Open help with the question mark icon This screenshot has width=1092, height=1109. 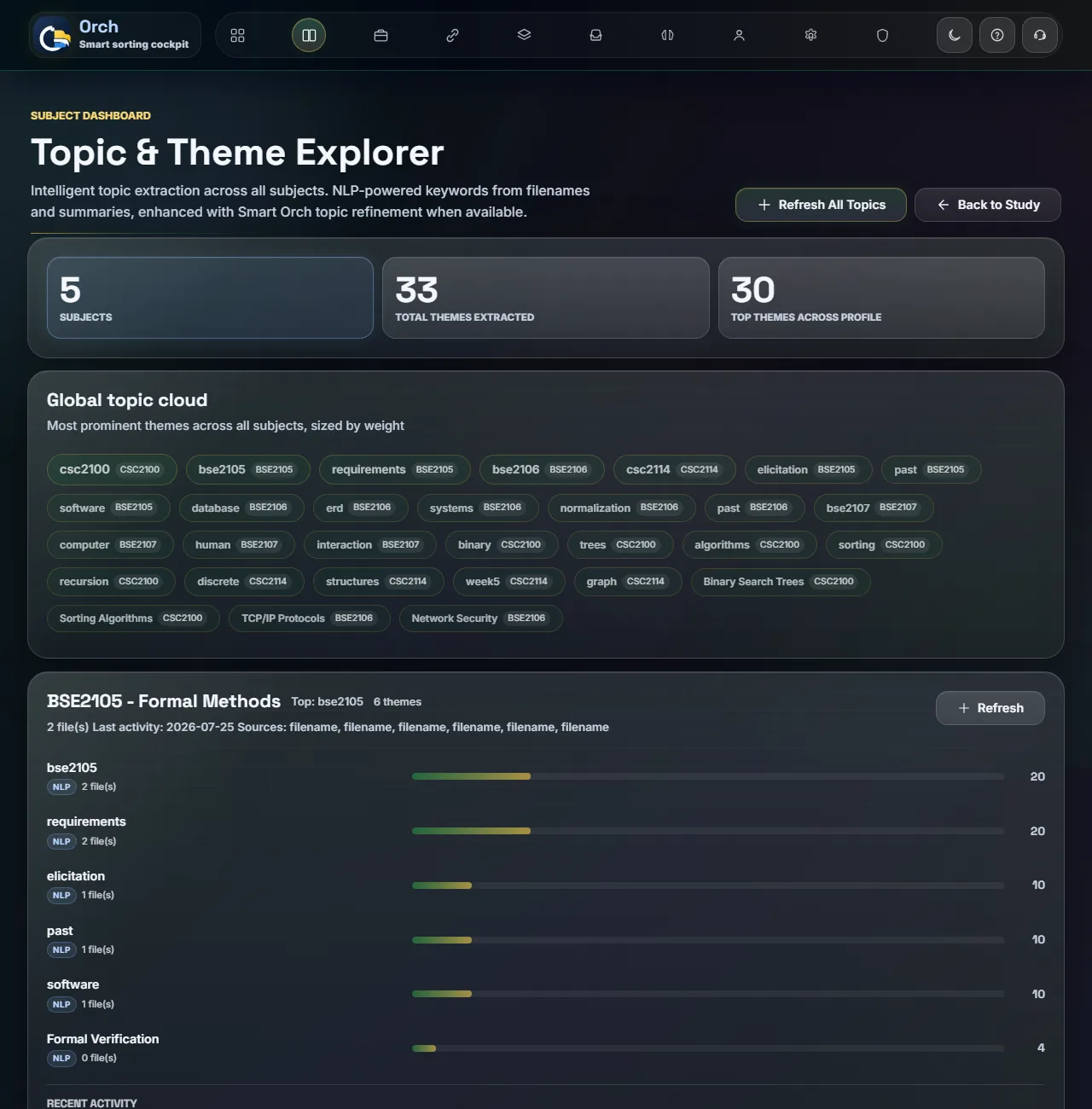click(997, 35)
